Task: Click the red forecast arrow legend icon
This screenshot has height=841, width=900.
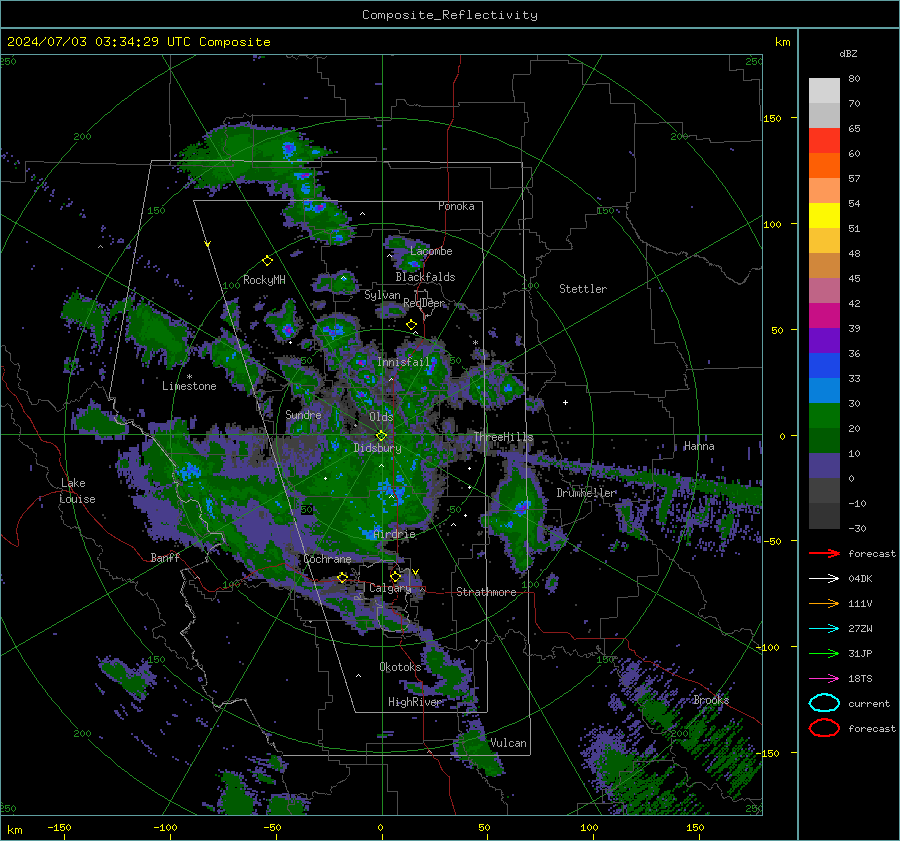Action: pyautogui.click(x=824, y=553)
